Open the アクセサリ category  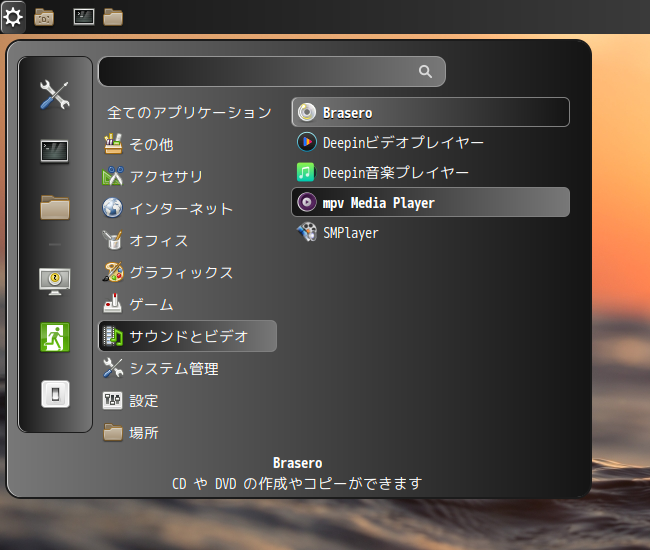coord(187,176)
